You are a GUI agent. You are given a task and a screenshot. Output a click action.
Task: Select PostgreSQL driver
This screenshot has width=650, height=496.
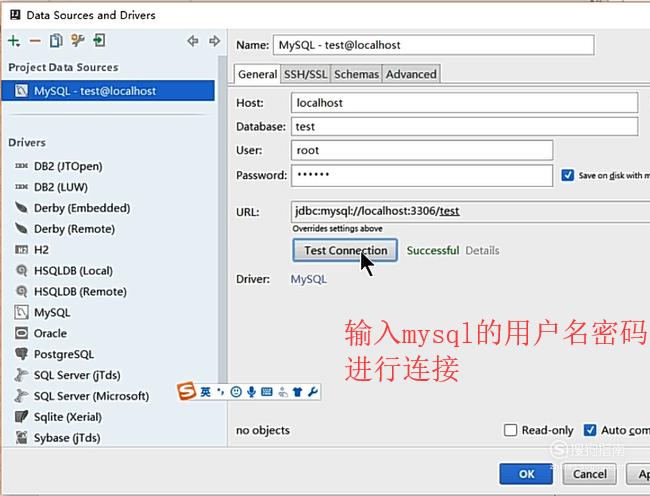click(63, 354)
